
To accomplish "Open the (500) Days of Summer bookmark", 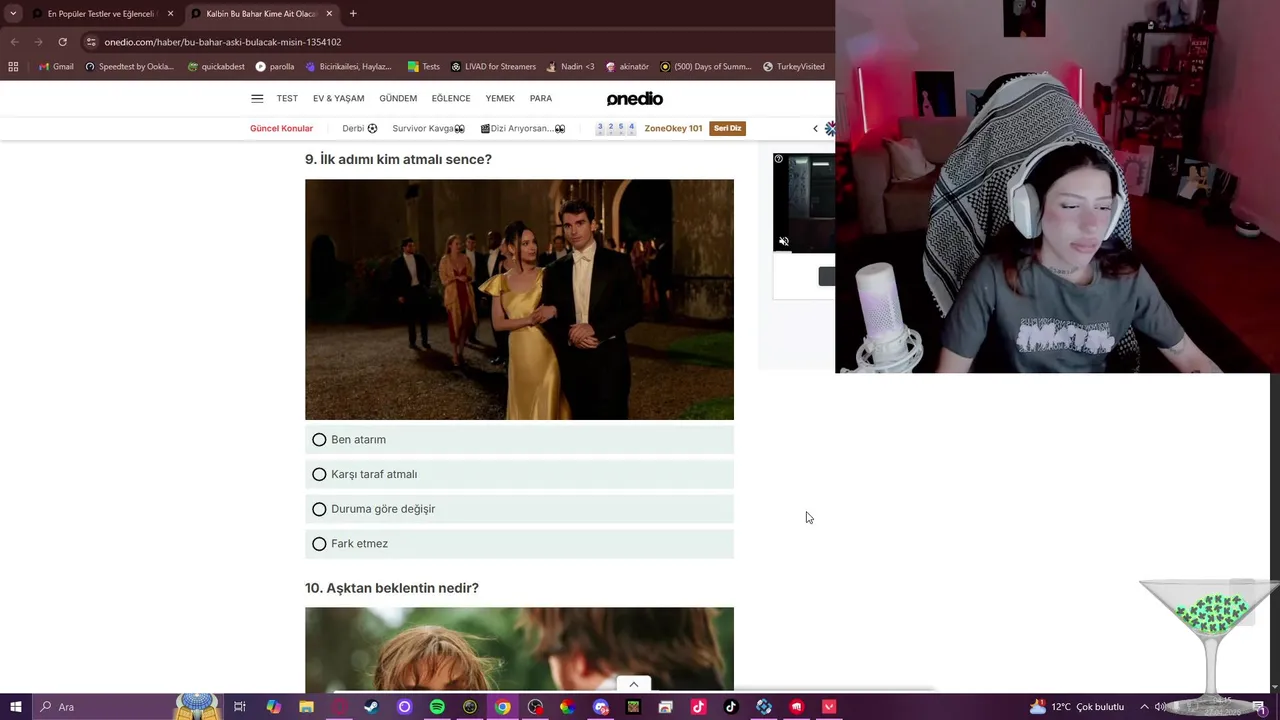I will coord(706,67).
